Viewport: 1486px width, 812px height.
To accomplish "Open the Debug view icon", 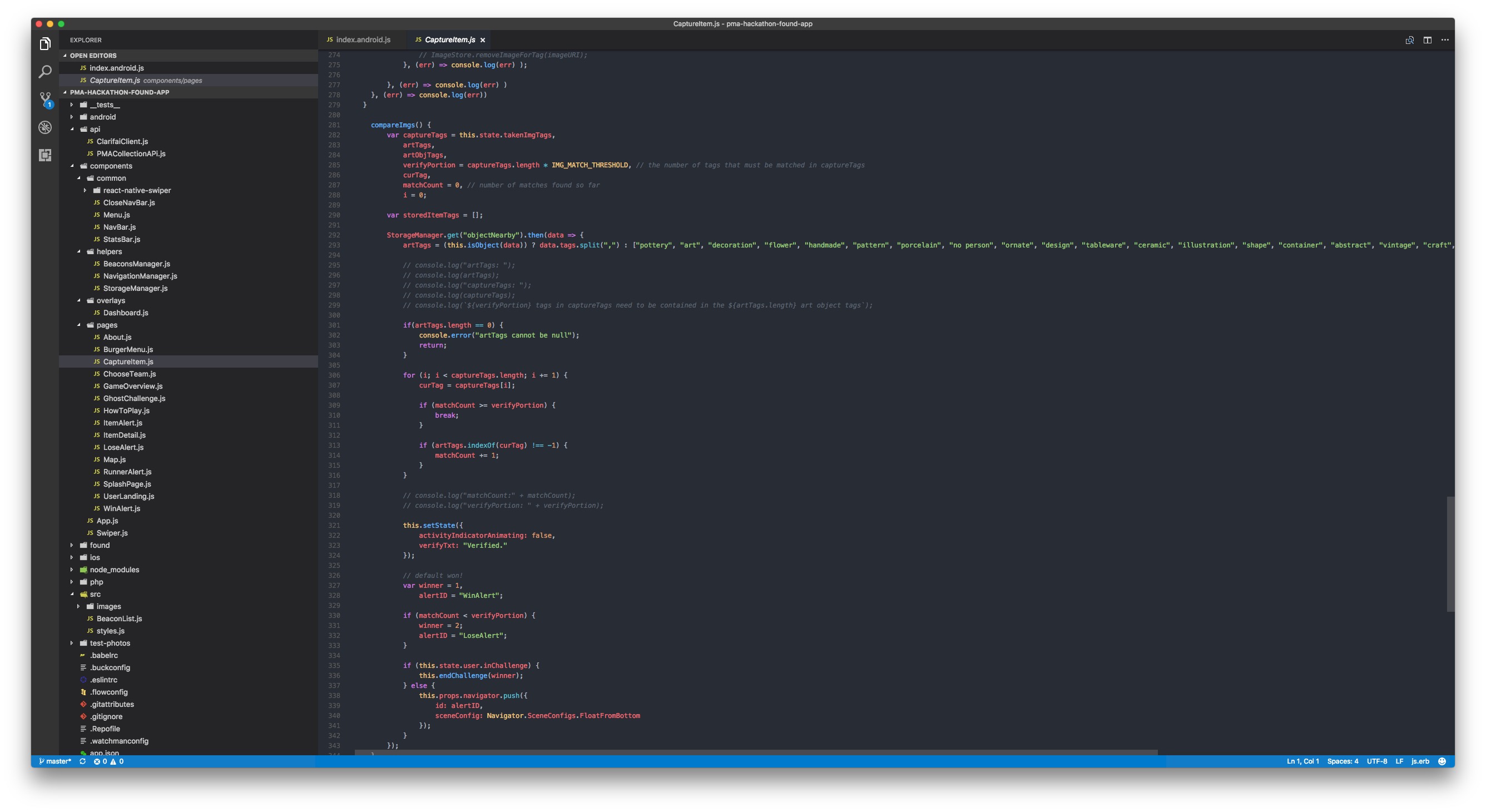I will click(45, 127).
